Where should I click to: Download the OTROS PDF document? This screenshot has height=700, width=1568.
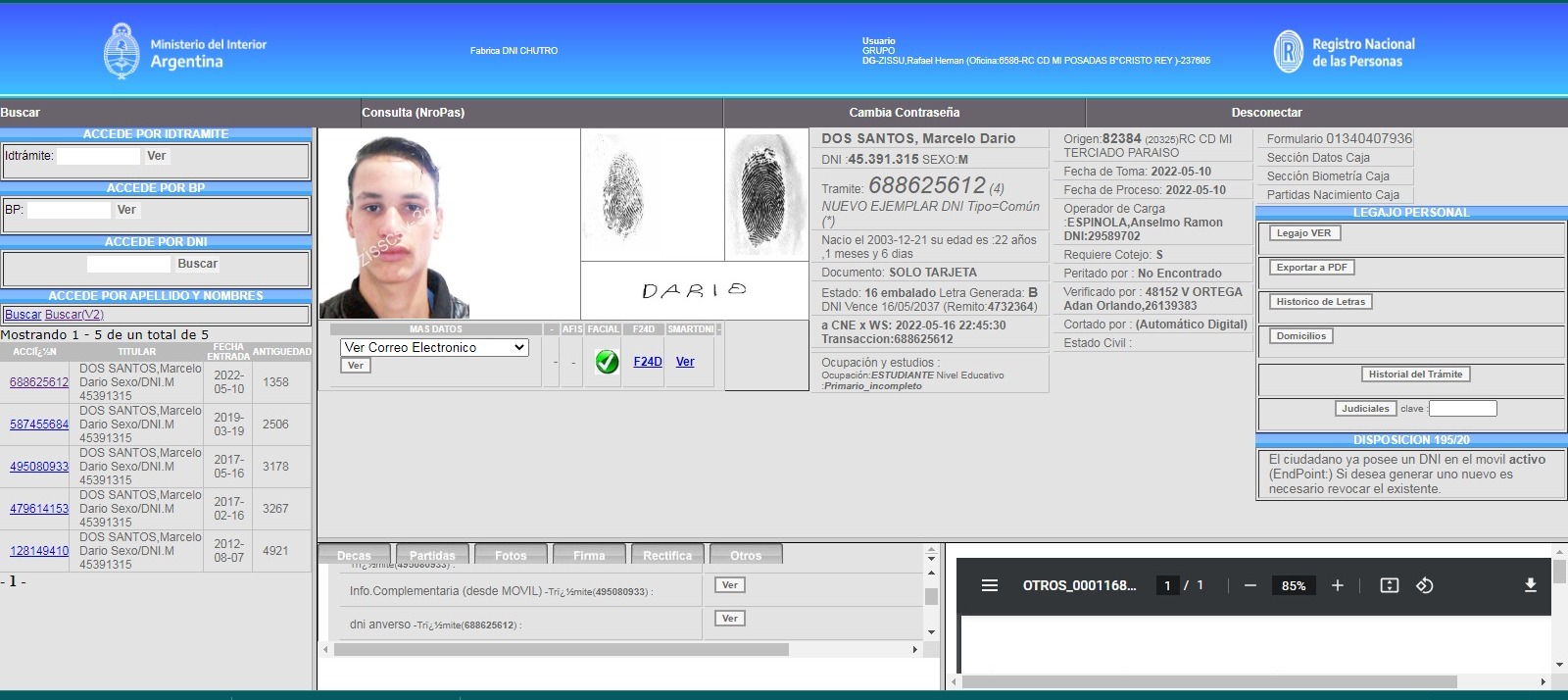tap(1530, 585)
